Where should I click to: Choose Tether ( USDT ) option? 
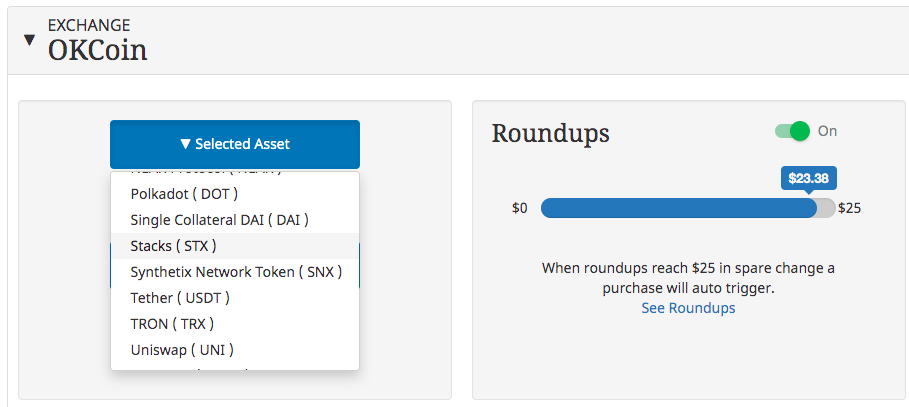pyautogui.click(x=235, y=298)
